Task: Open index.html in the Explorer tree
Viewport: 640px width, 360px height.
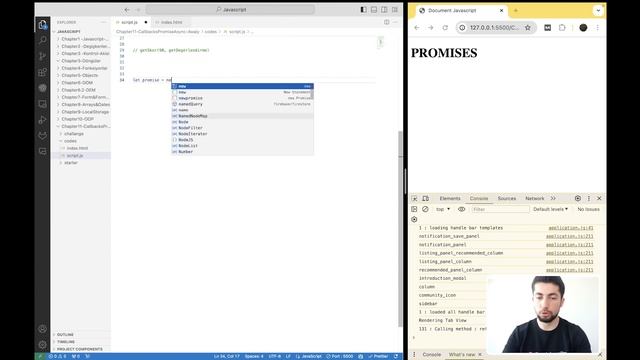Action: click(82, 148)
